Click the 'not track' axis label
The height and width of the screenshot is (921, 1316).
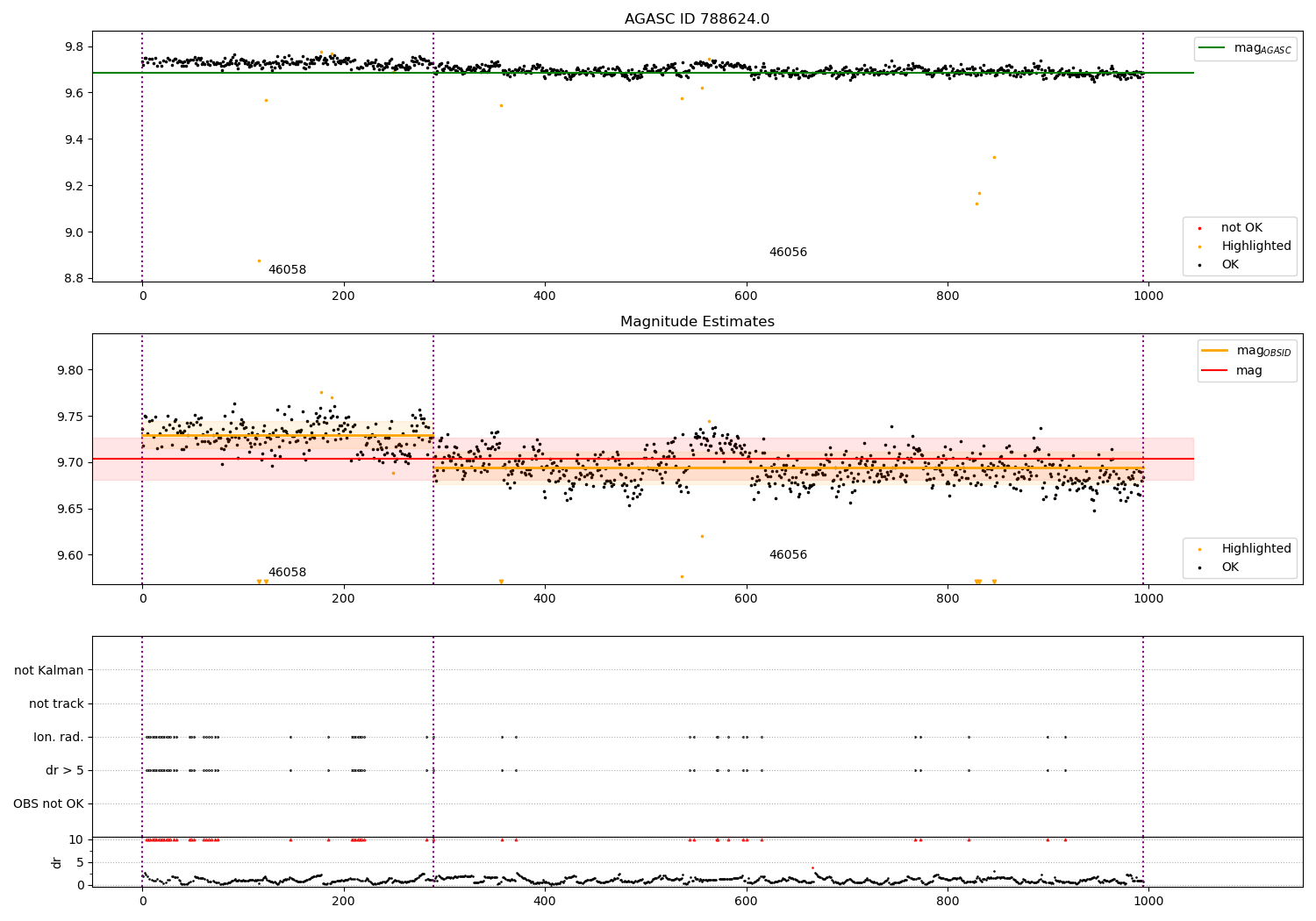[56, 703]
